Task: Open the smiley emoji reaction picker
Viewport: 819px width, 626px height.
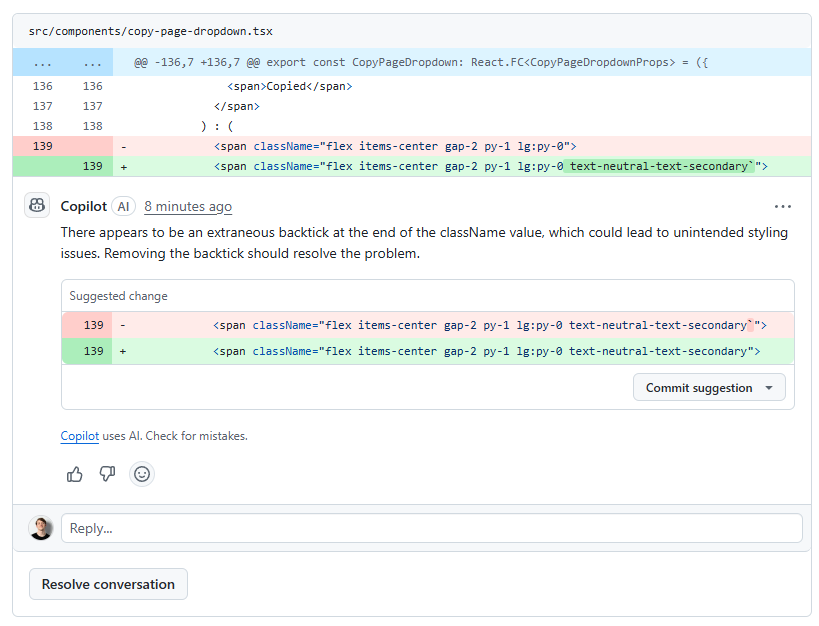Action: point(142,474)
